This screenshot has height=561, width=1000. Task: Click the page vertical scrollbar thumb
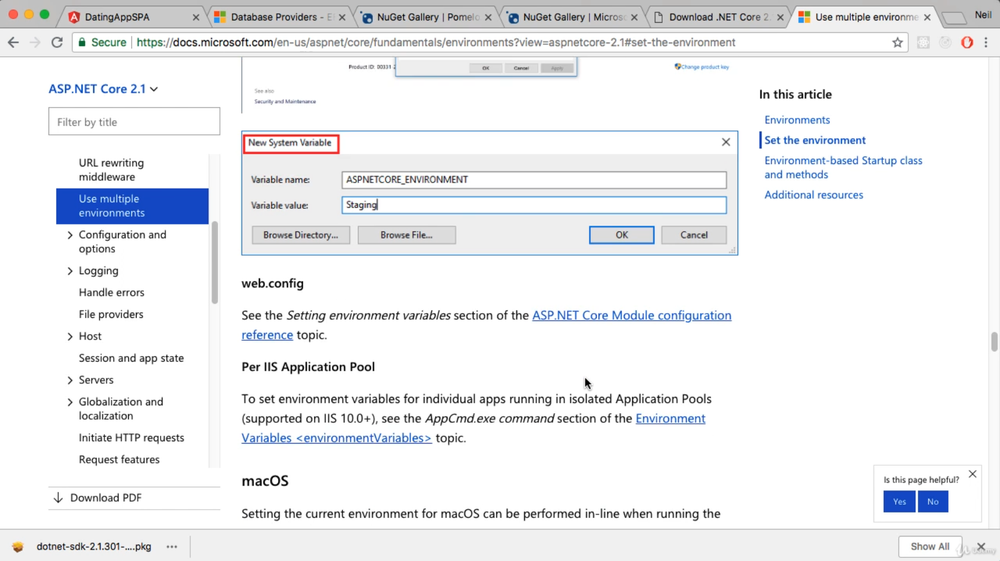coord(994,341)
